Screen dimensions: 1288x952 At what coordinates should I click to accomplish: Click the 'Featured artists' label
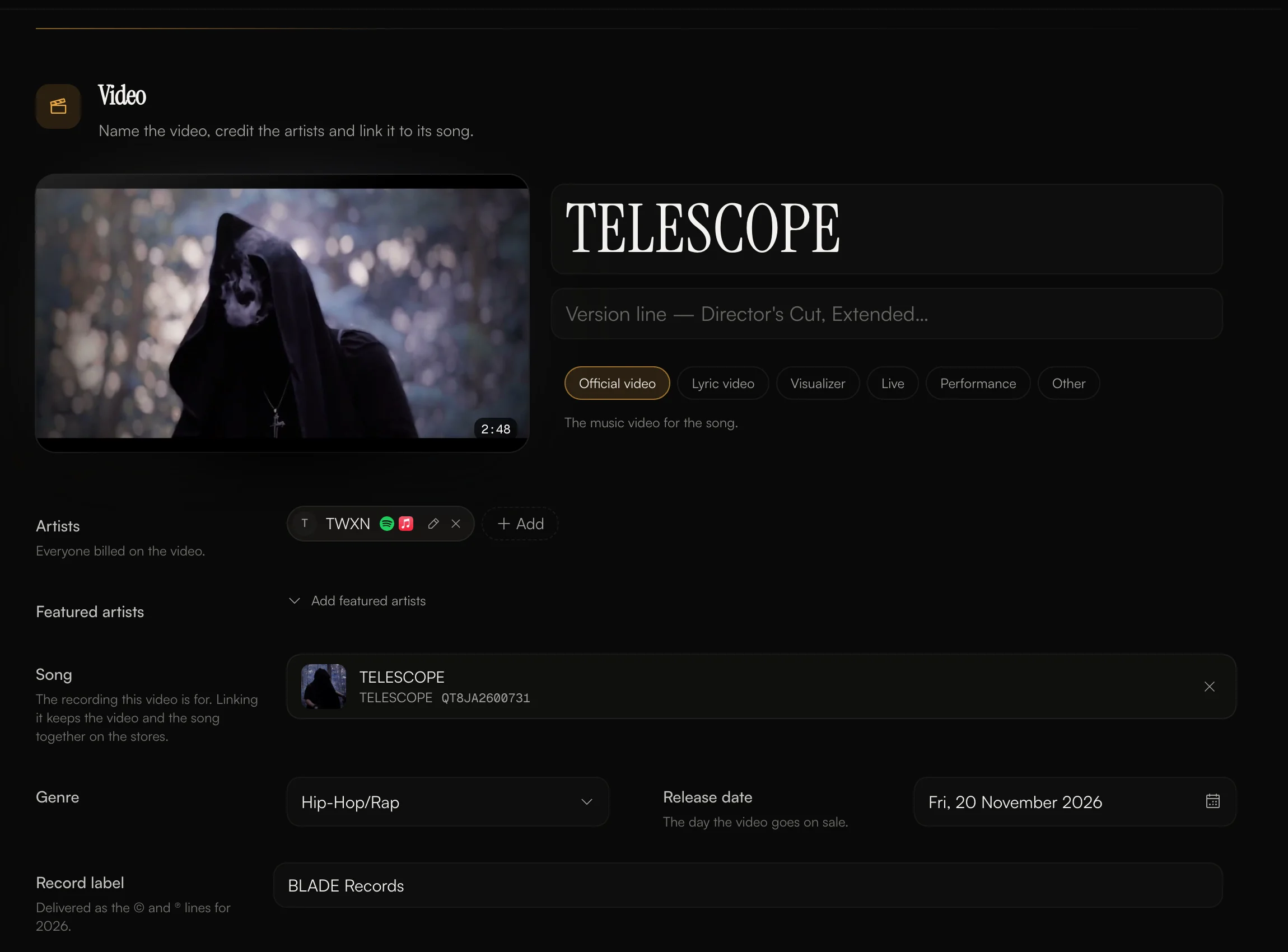(x=90, y=612)
